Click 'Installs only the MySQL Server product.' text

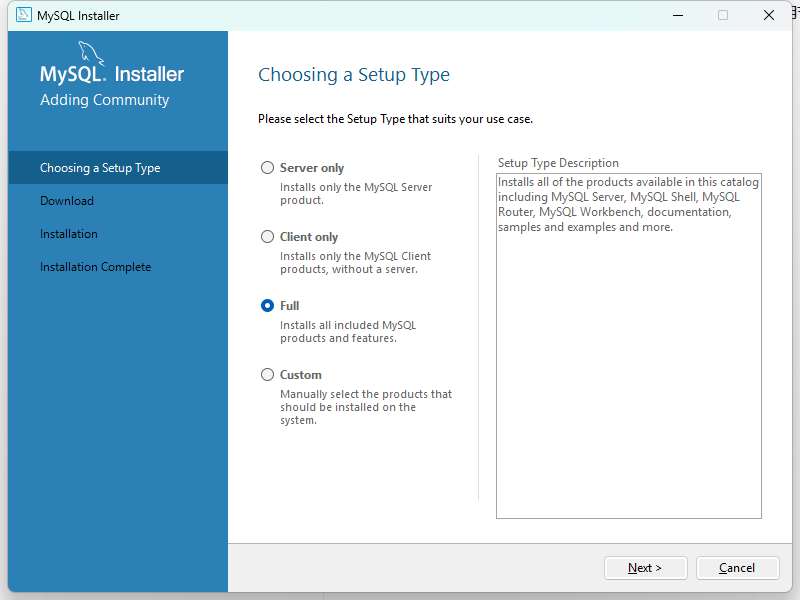click(356, 194)
